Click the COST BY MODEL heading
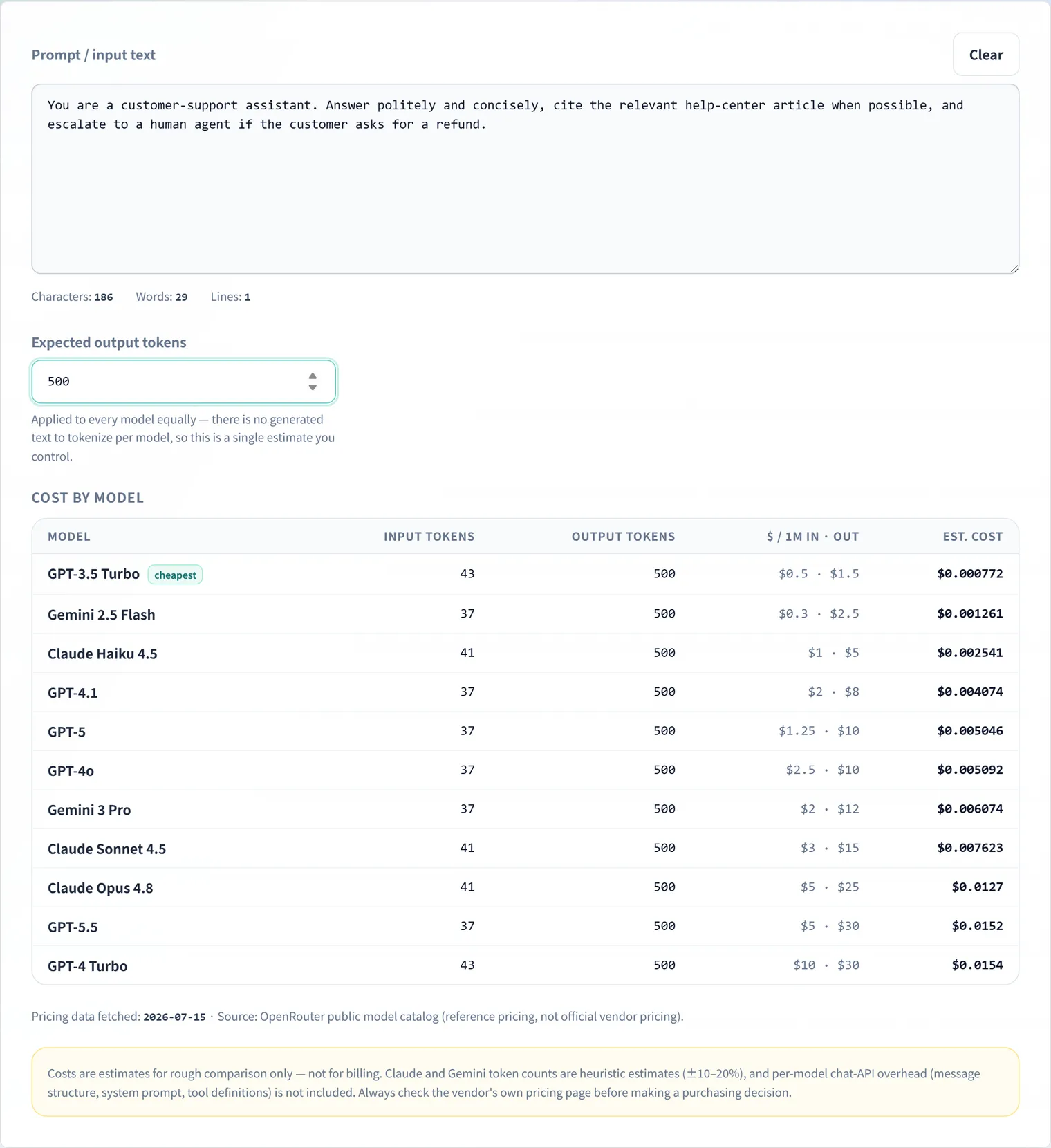1051x1148 pixels. (x=87, y=498)
